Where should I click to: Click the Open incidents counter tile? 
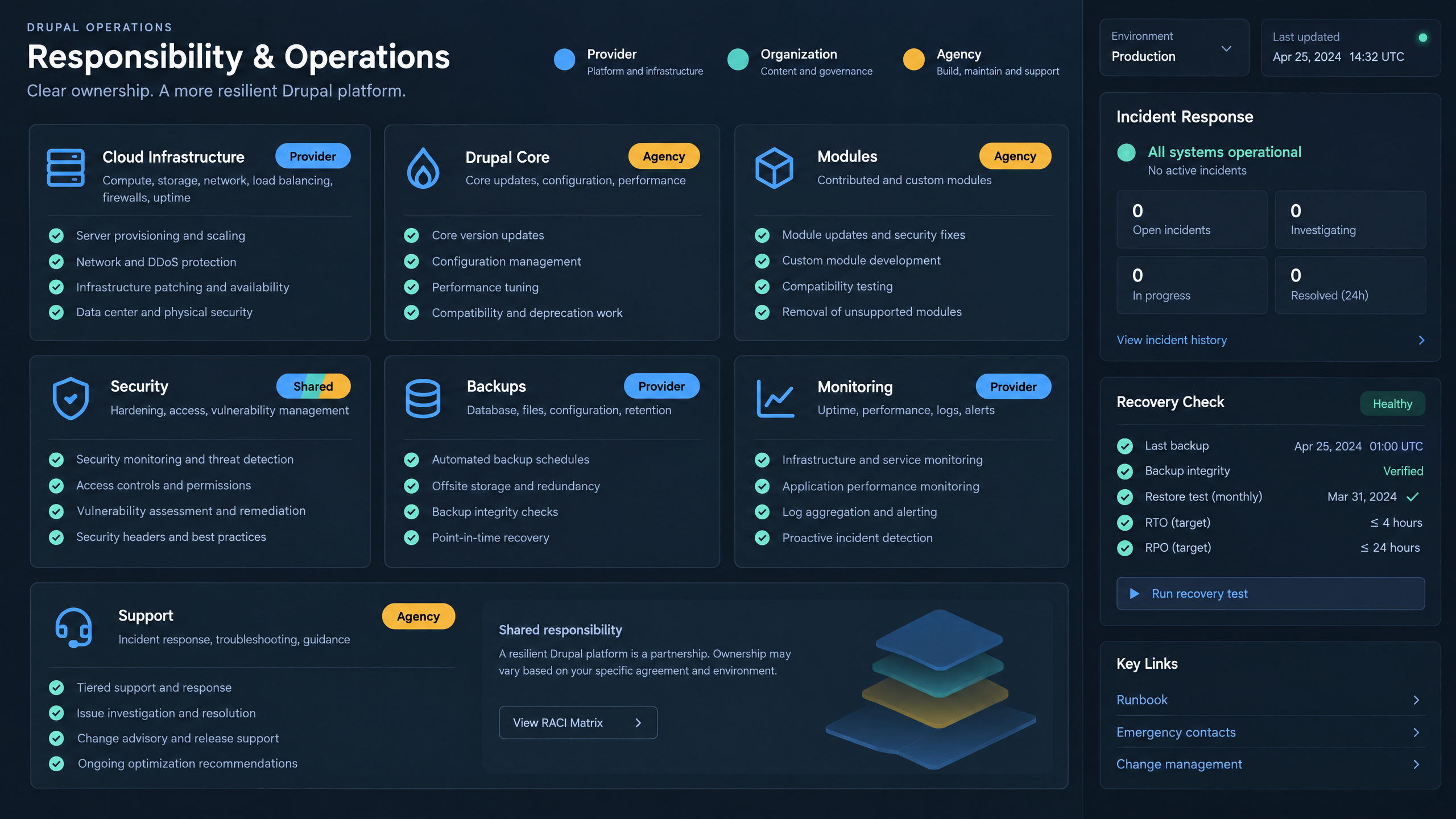pyautogui.click(x=1192, y=220)
